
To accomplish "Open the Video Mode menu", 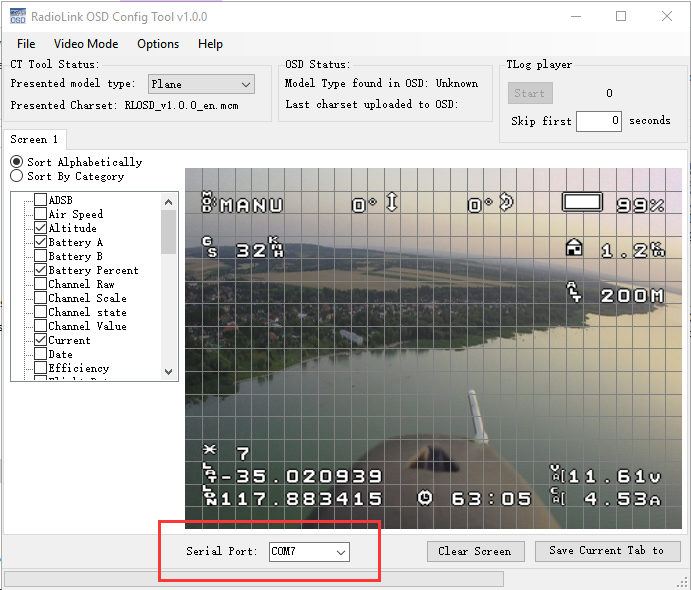I will click(x=86, y=44).
